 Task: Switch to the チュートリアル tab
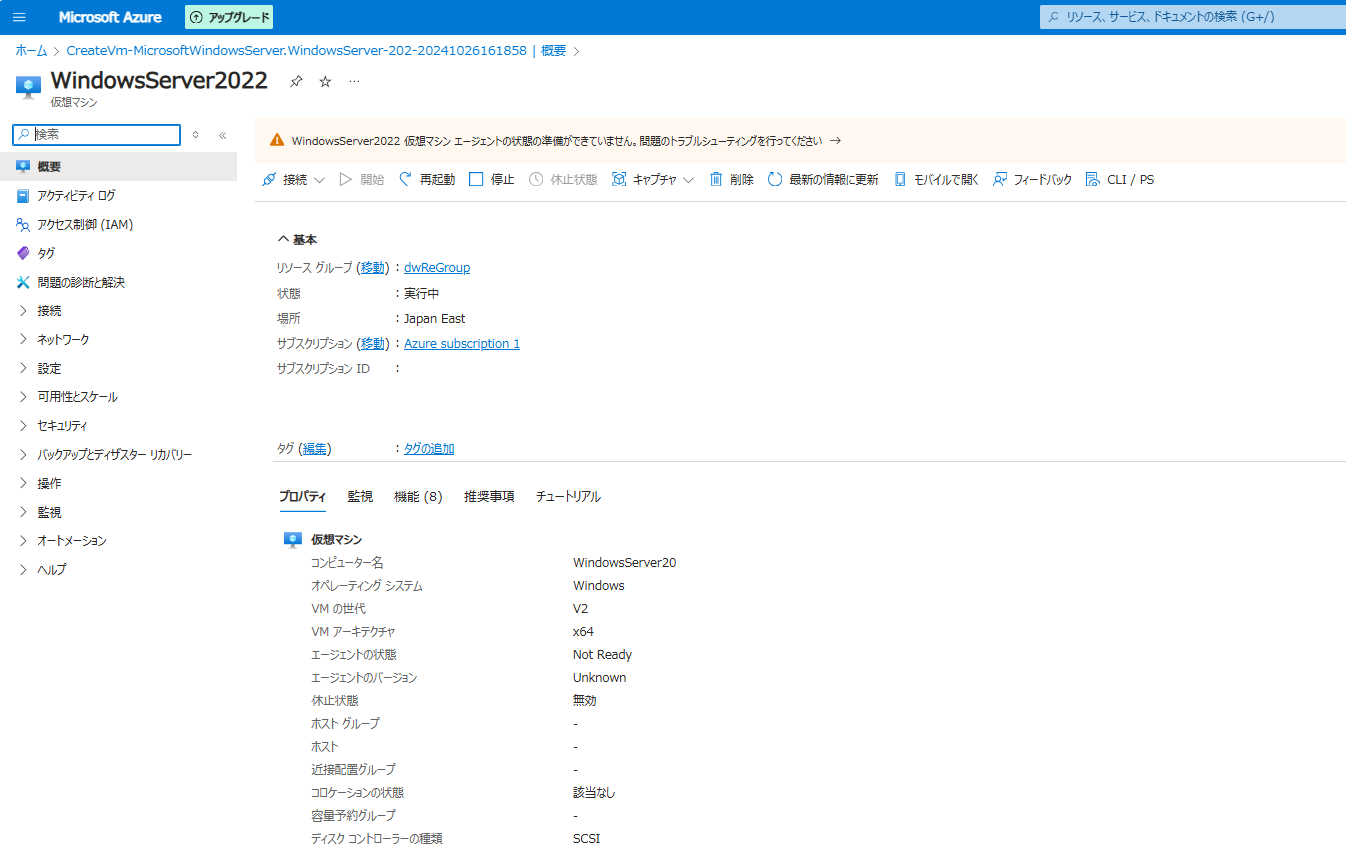click(x=568, y=497)
